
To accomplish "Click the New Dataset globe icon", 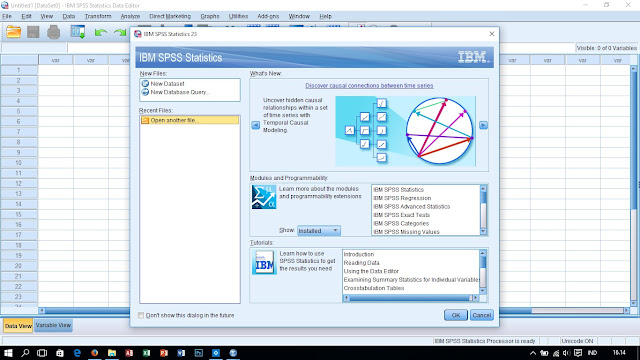I will click(x=145, y=83).
